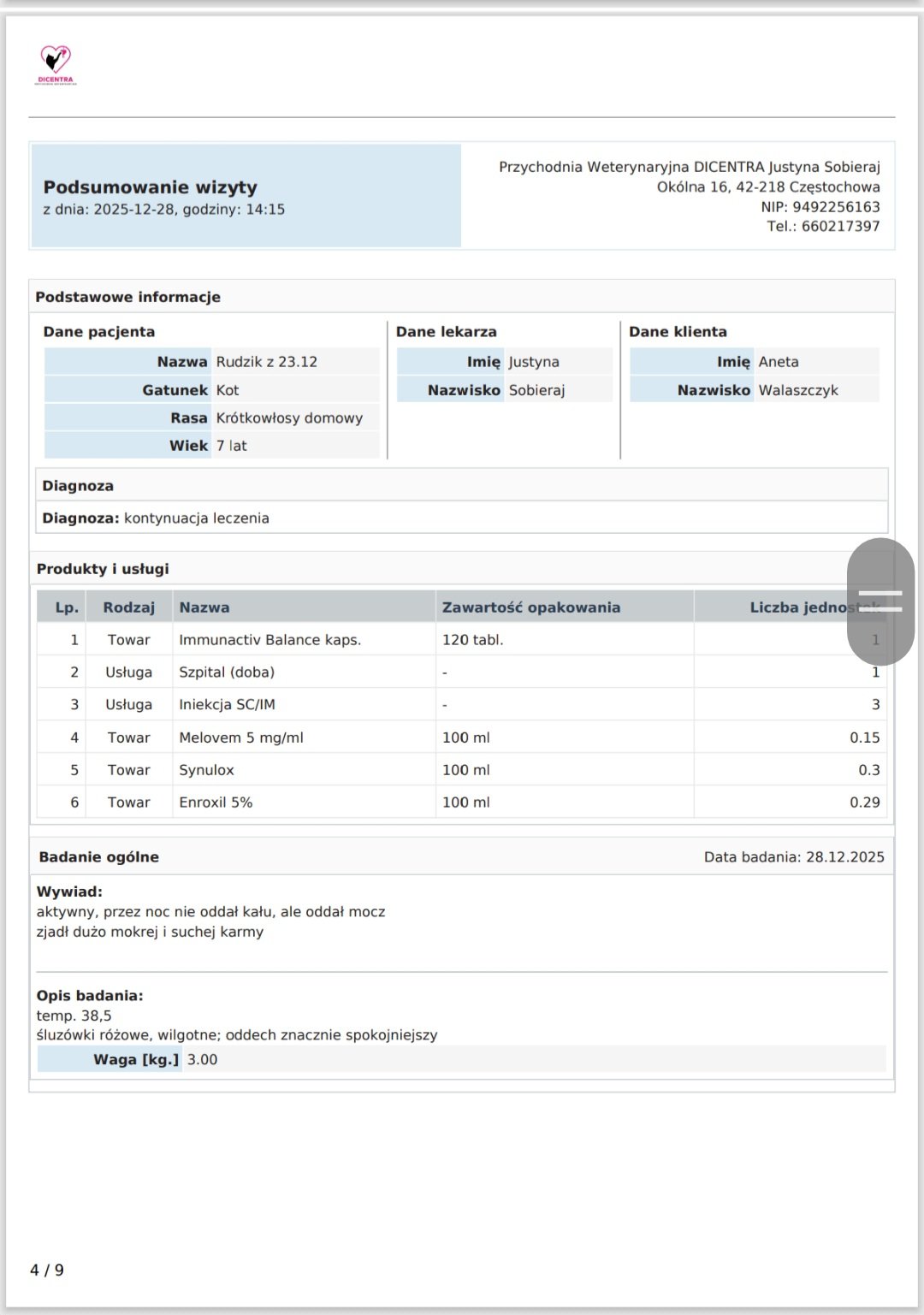Click the 'Dane pacjenta' heading
Screen dimensions: 924x1315
pyautogui.click(x=99, y=332)
